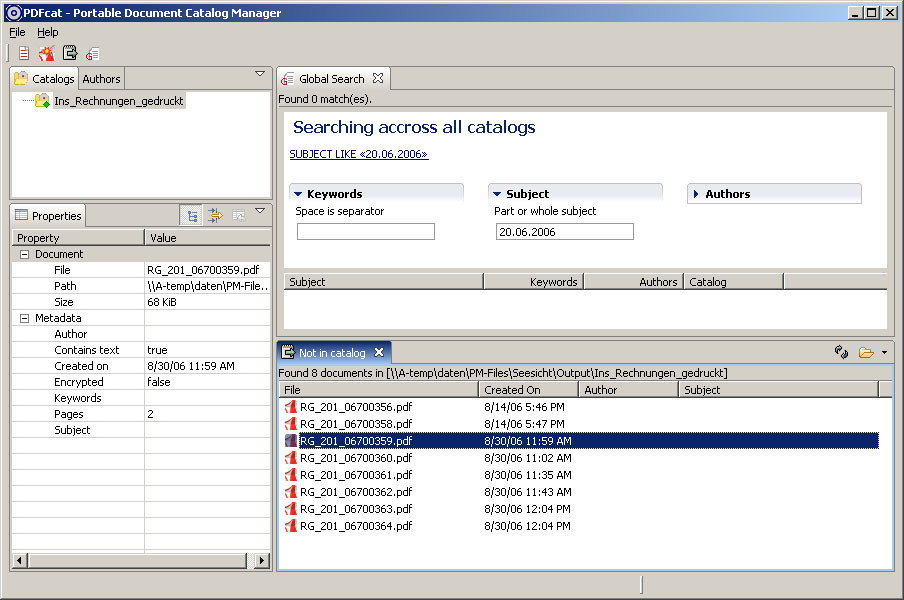This screenshot has width=904, height=600.
Task: Switch to the Catalogs tab
Action: (x=44, y=78)
